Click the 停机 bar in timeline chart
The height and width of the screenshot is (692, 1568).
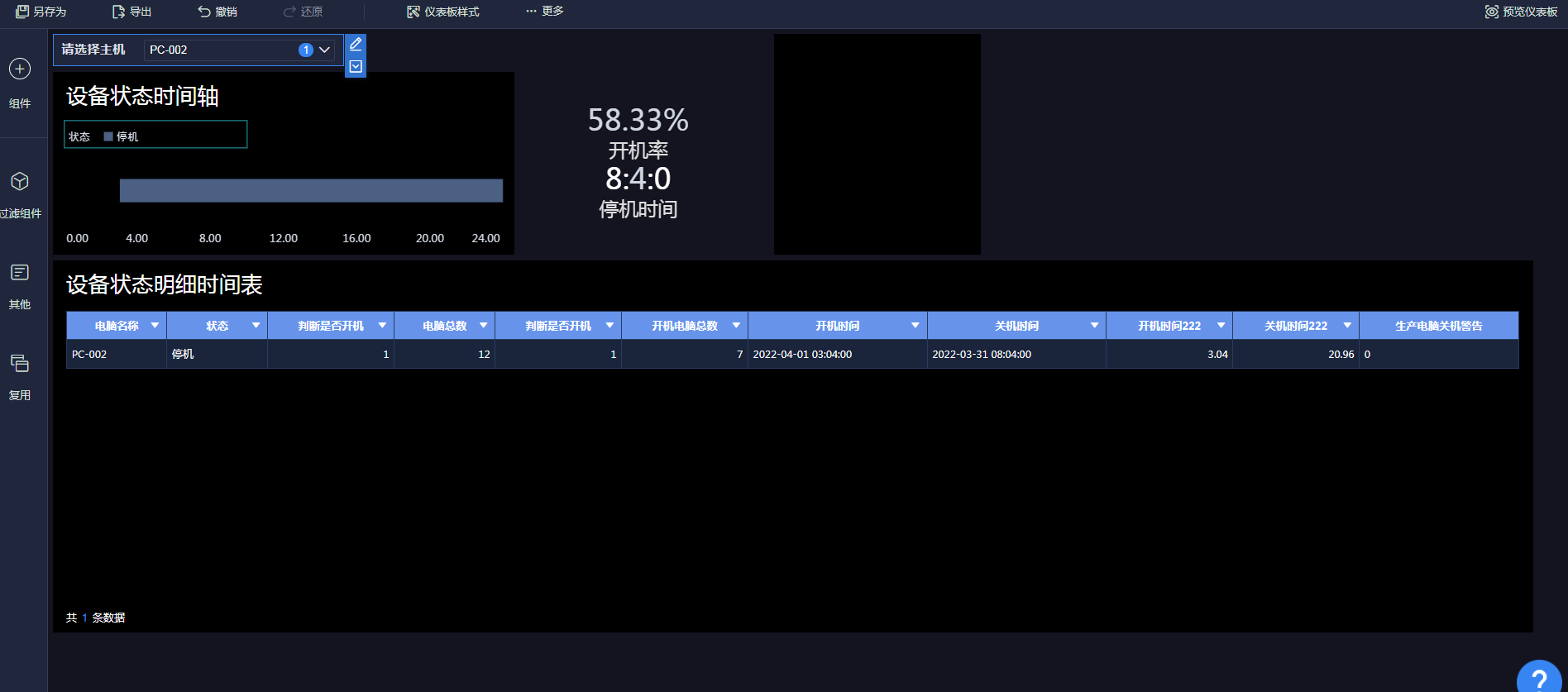tap(311, 190)
